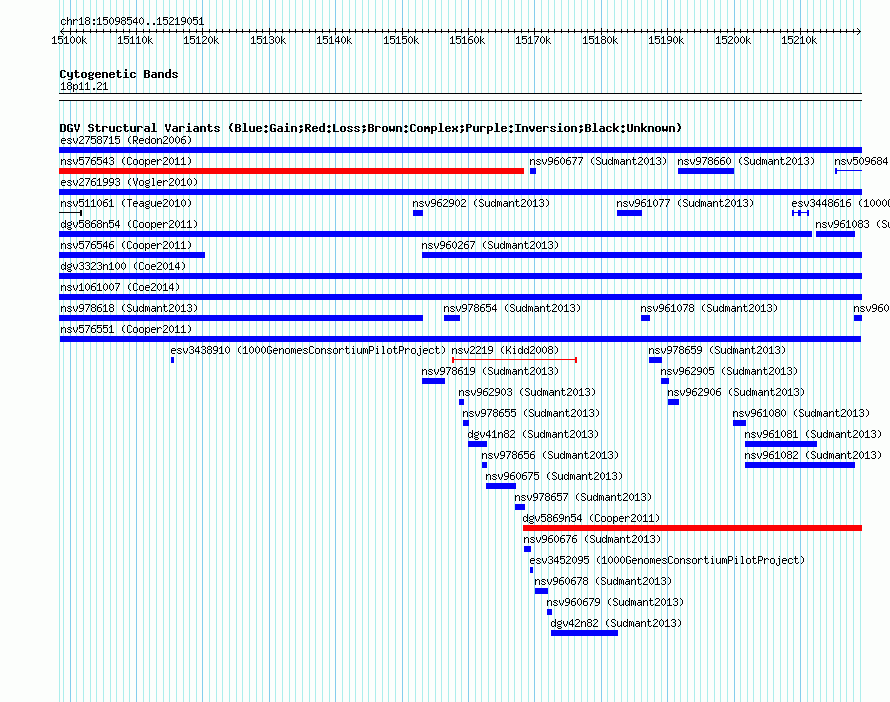Open nsv978655 (Sudmant2013) variant
The height and width of the screenshot is (702, 890).
(531, 413)
